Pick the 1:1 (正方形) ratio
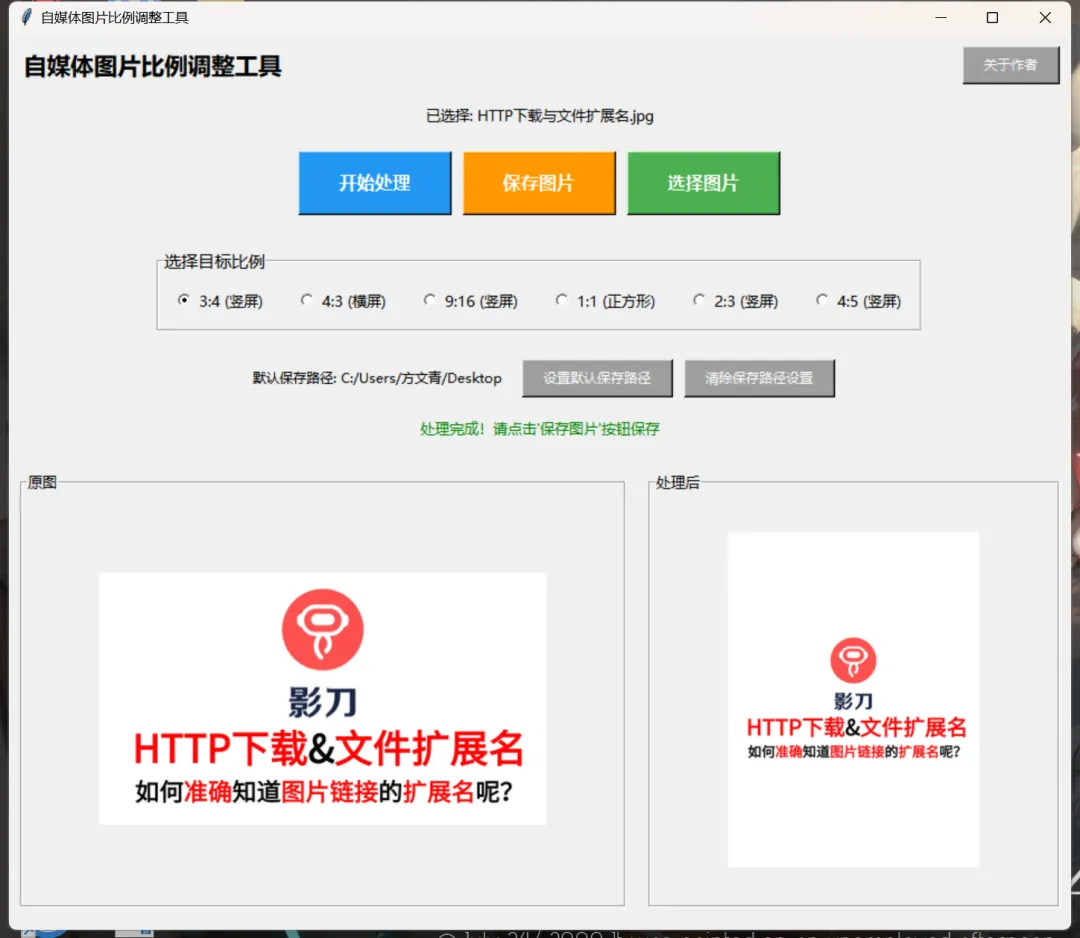This screenshot has height=938, width=1080. [x=605, y=301]
